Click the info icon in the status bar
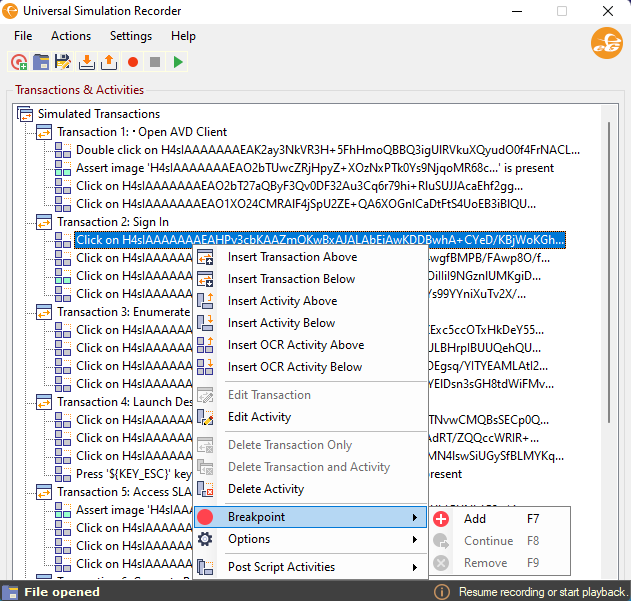Image resolution: width=631 pixels, height=601 pixels. pyautogui.click(x=442, y=592)
